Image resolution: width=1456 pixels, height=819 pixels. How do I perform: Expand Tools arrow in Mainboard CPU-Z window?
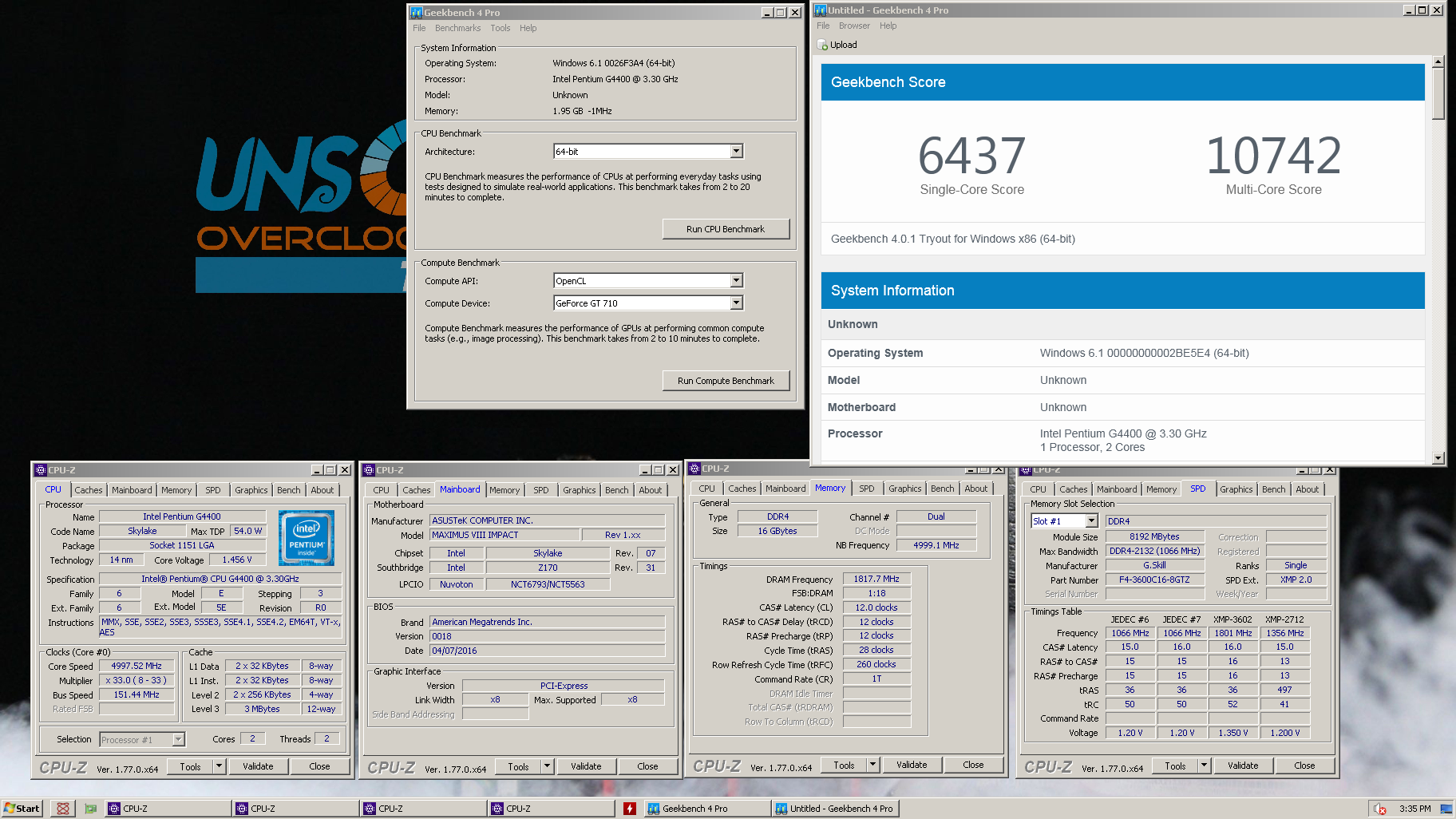pos(547,766)
